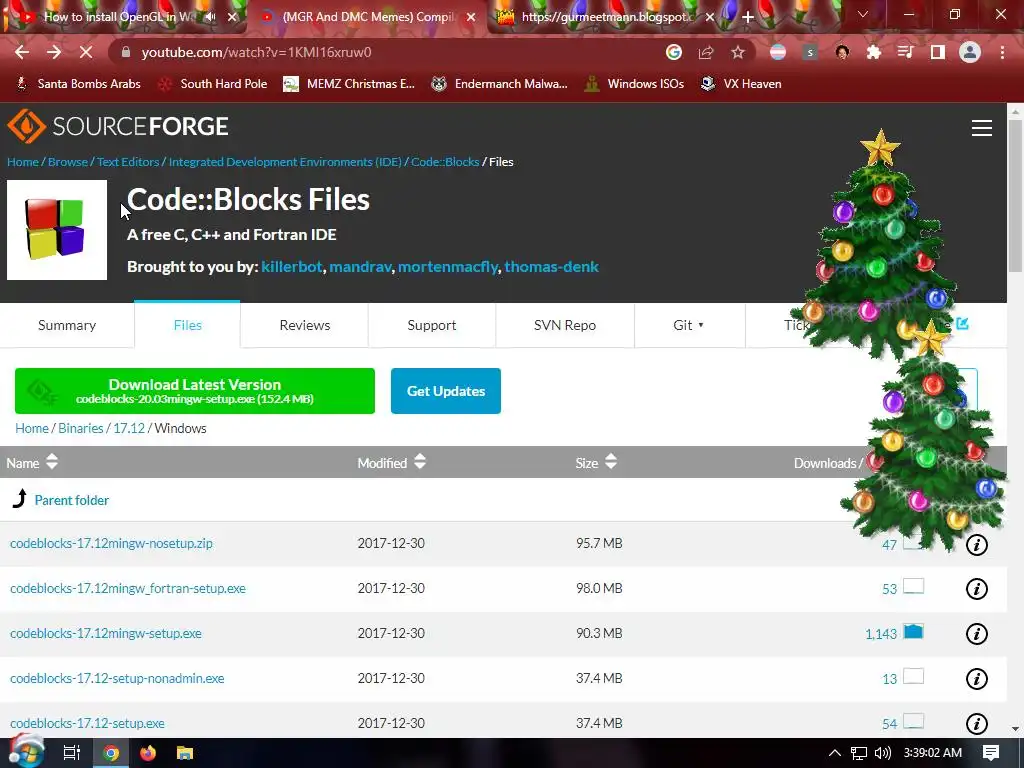
Task: Open the notifications action center
Action: [991, 753]
